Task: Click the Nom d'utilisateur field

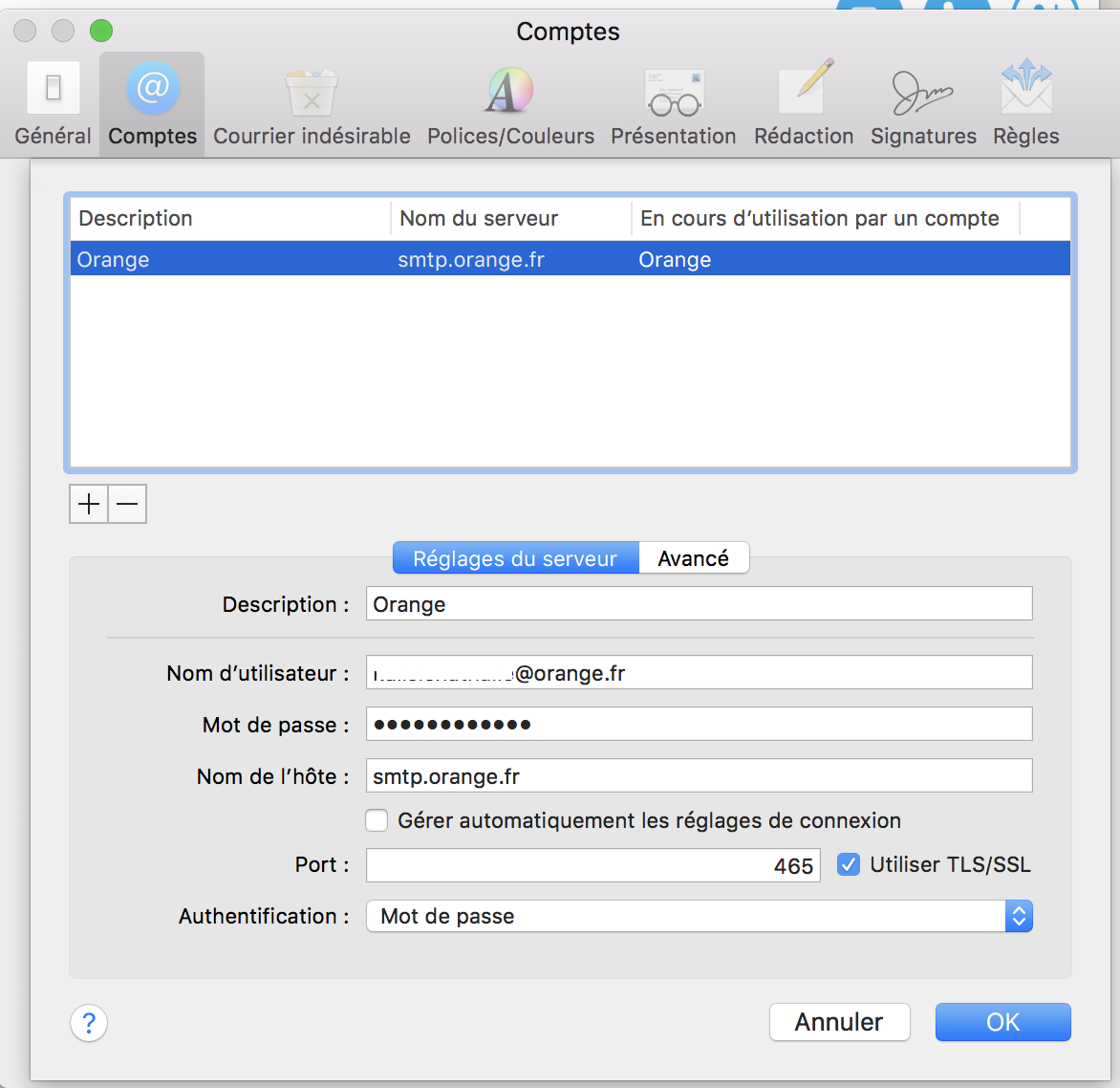Action: 700,672
